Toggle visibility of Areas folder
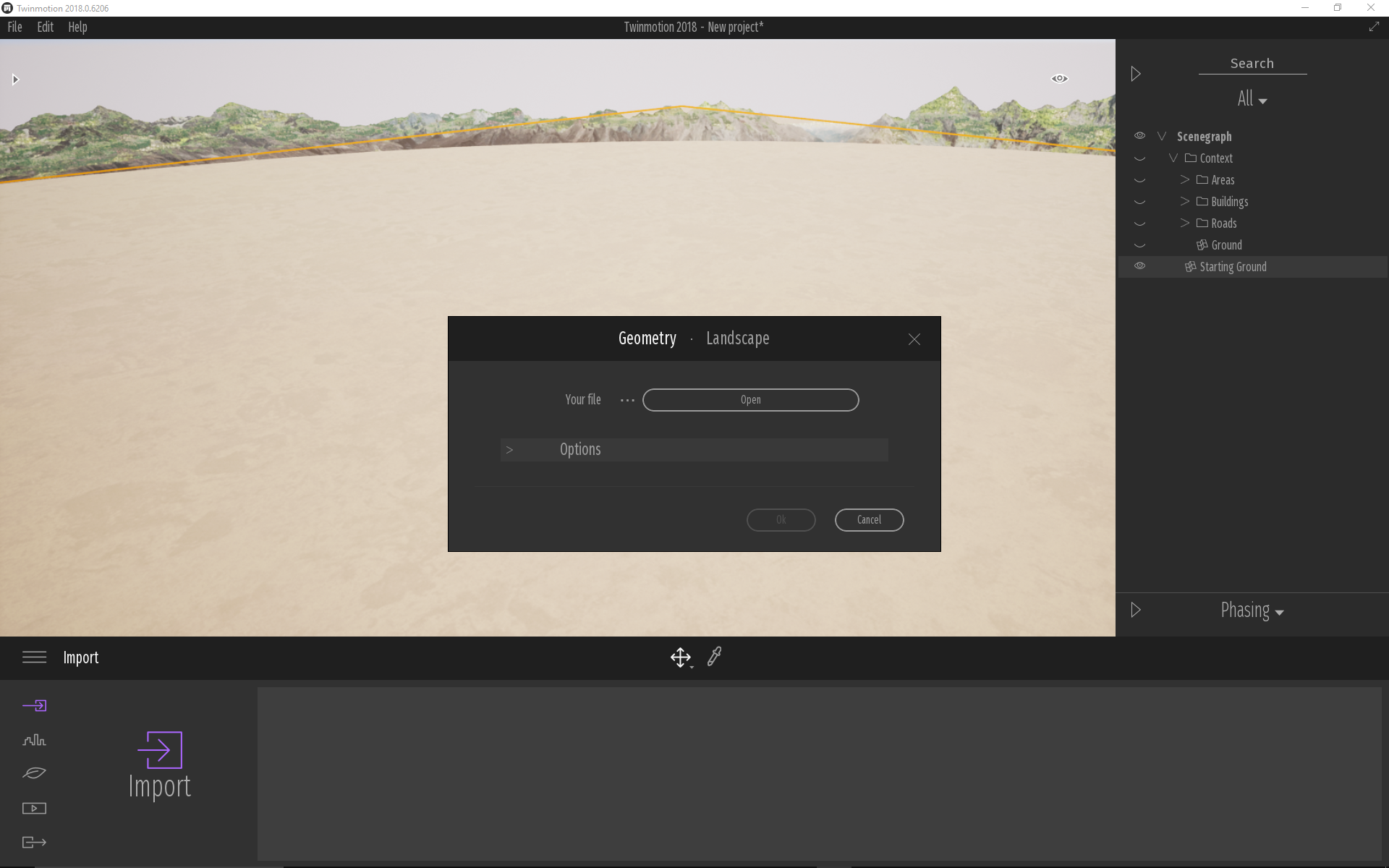The image size is (1389, 868). (x=1139, y=180)
